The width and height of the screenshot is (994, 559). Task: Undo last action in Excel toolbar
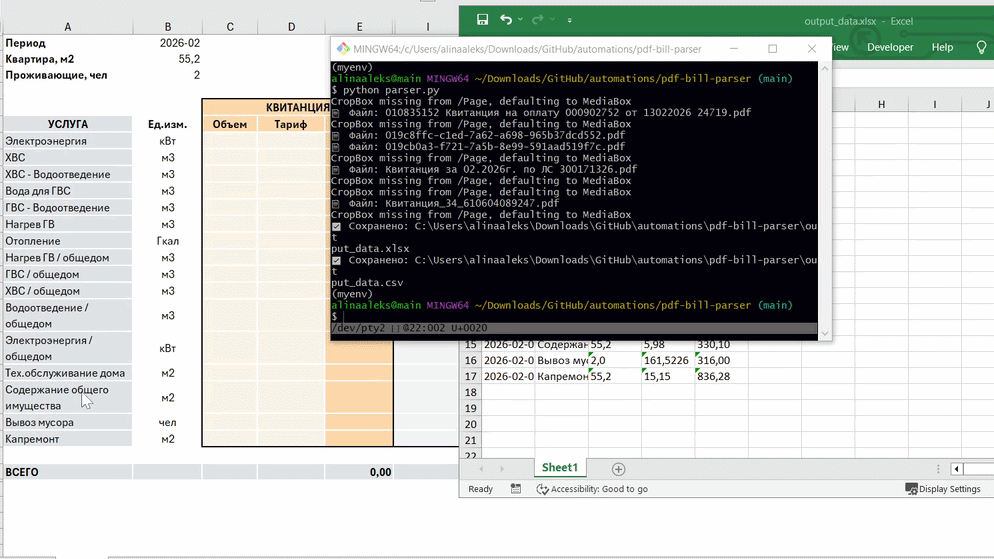coord(505,20)
